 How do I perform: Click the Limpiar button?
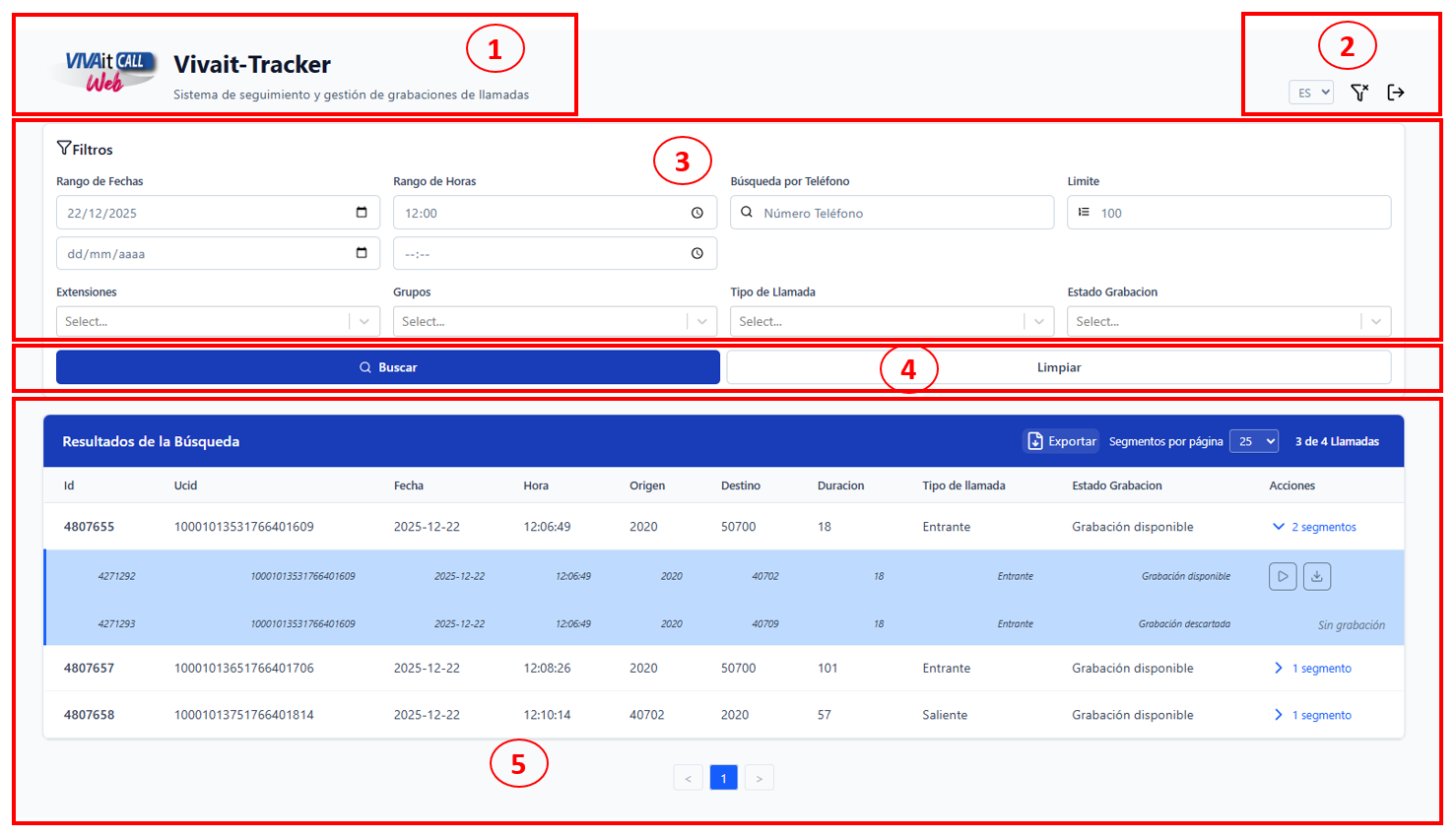click(1058, 367)
